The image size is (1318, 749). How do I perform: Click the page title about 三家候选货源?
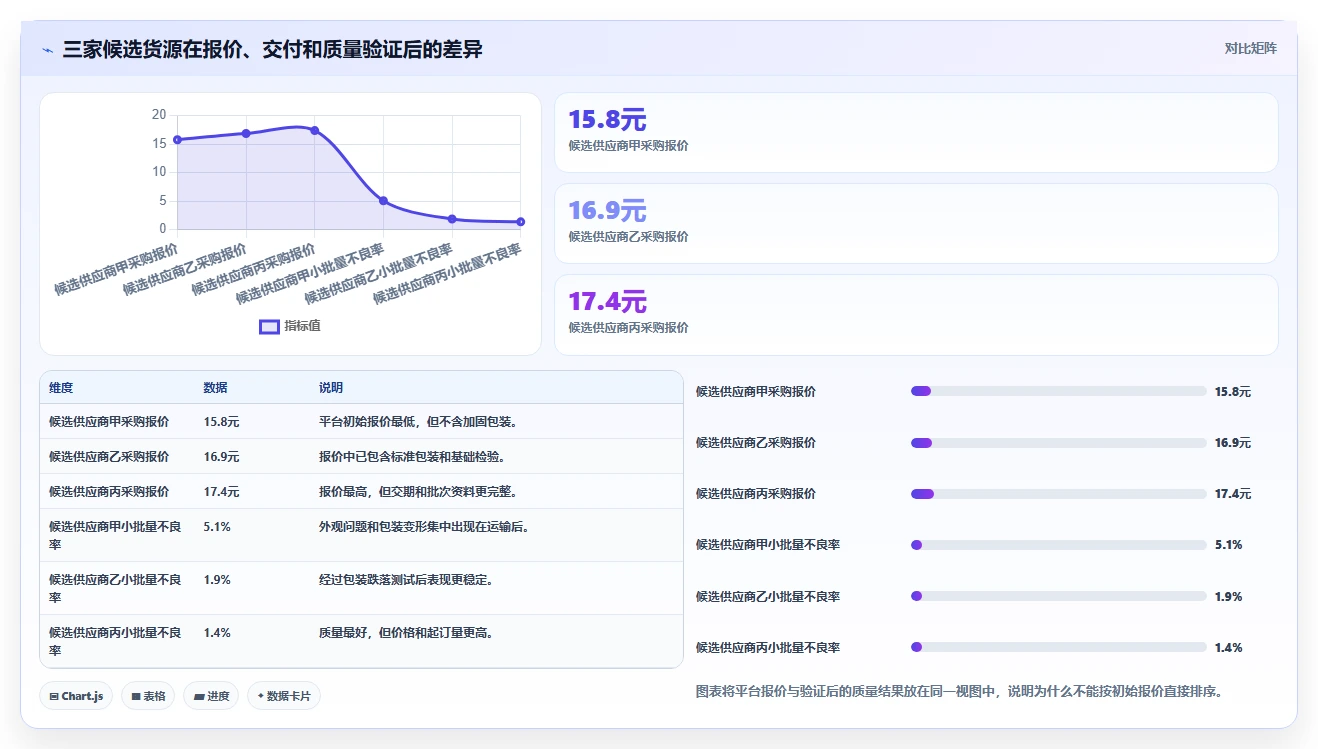click(x=273, y=49)
